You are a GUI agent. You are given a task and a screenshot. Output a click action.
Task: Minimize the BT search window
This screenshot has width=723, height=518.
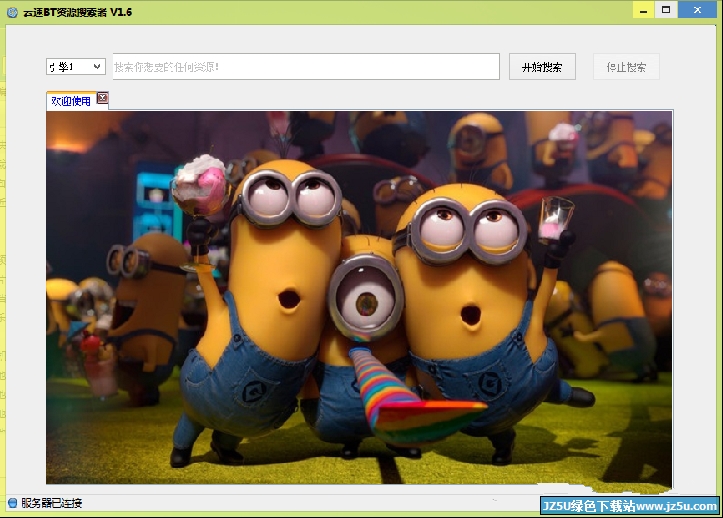pos(643,10)
